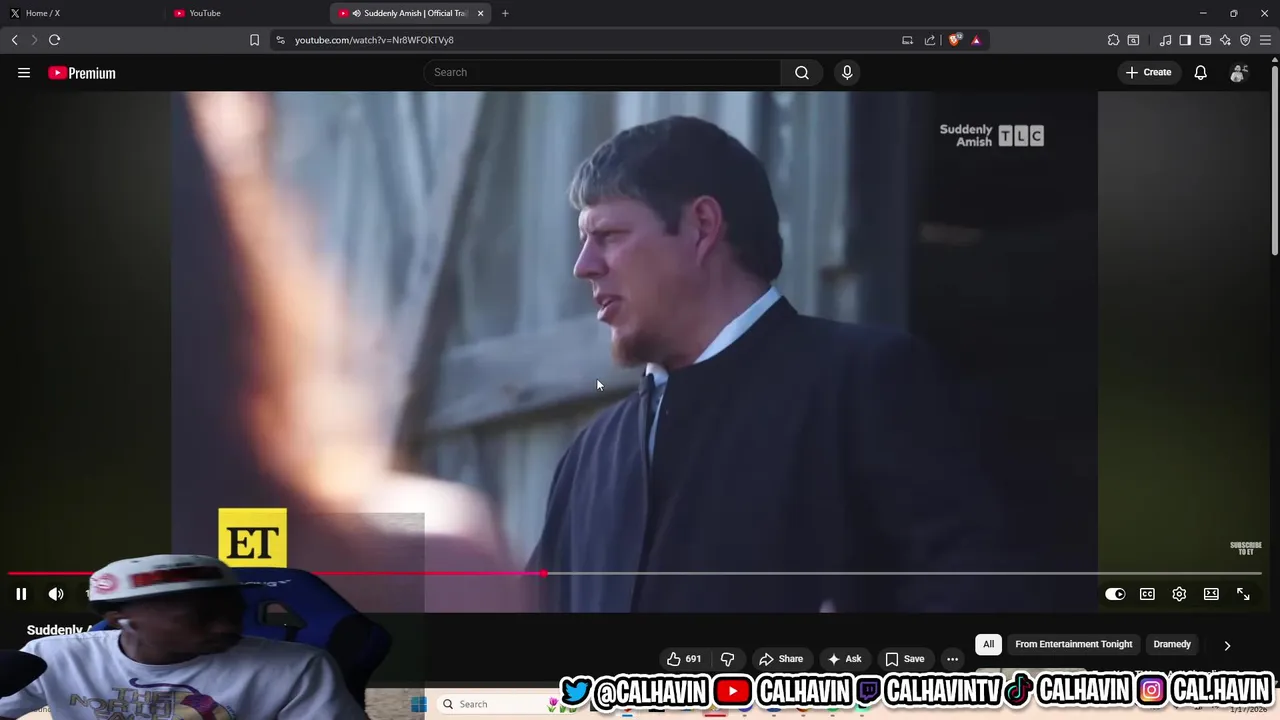
Task: Open browser share icon in address bar
Action: coord(930,40)
